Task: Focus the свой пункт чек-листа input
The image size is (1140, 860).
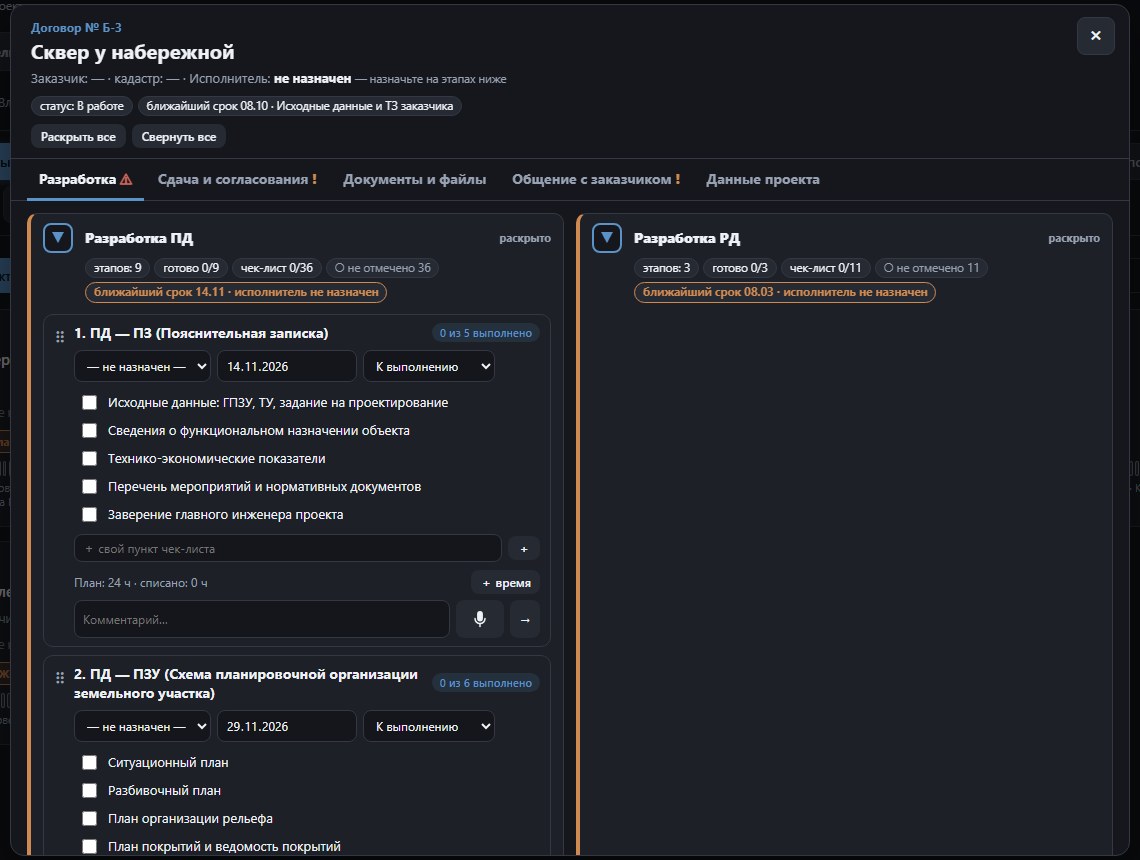Action: tap(288, 549)
